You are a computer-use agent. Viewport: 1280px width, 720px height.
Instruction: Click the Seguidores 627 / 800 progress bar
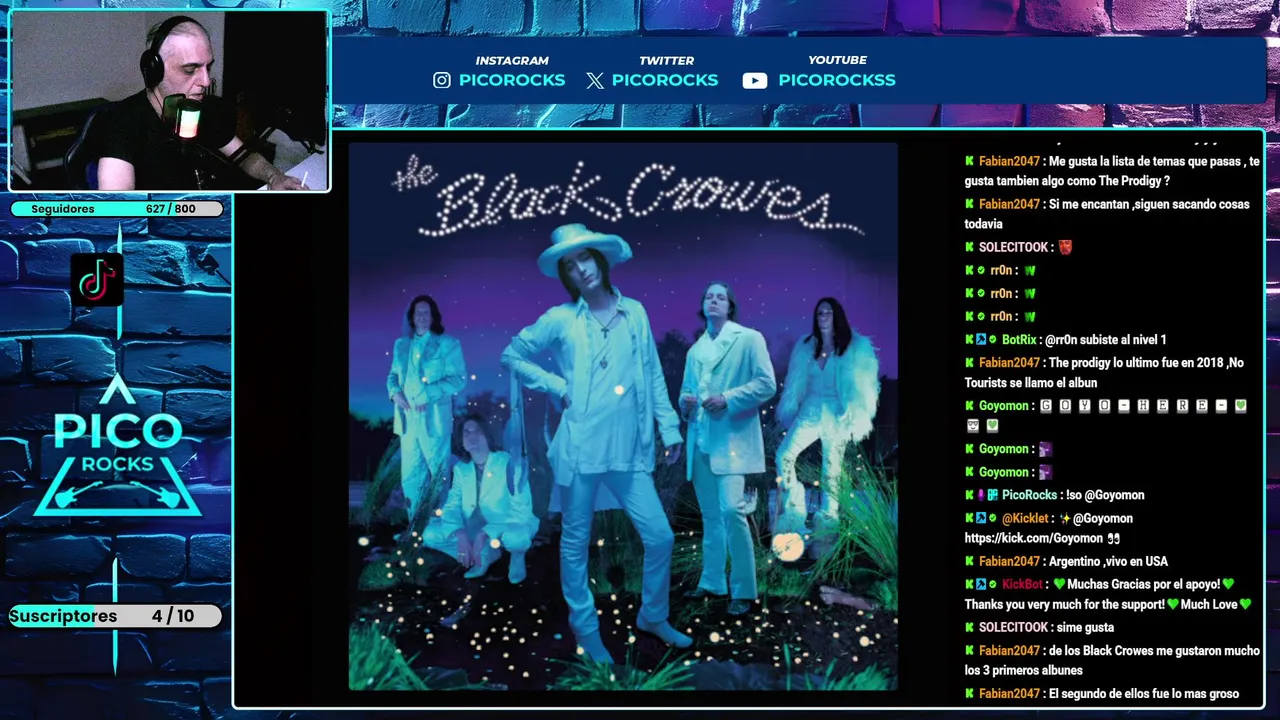click(x=117, y=209)
